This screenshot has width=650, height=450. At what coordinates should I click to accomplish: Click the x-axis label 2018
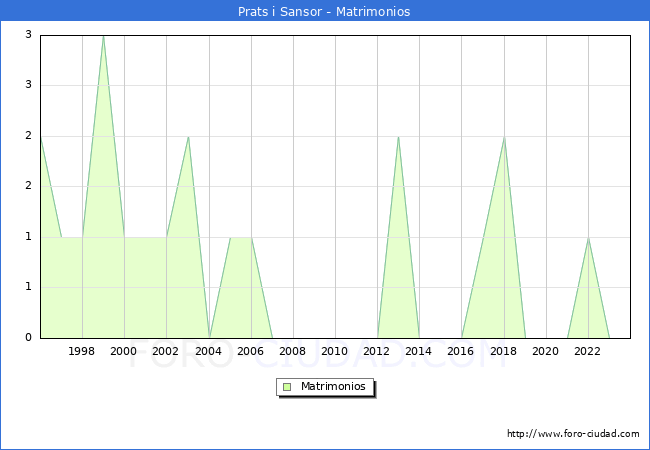pos(503,351)
